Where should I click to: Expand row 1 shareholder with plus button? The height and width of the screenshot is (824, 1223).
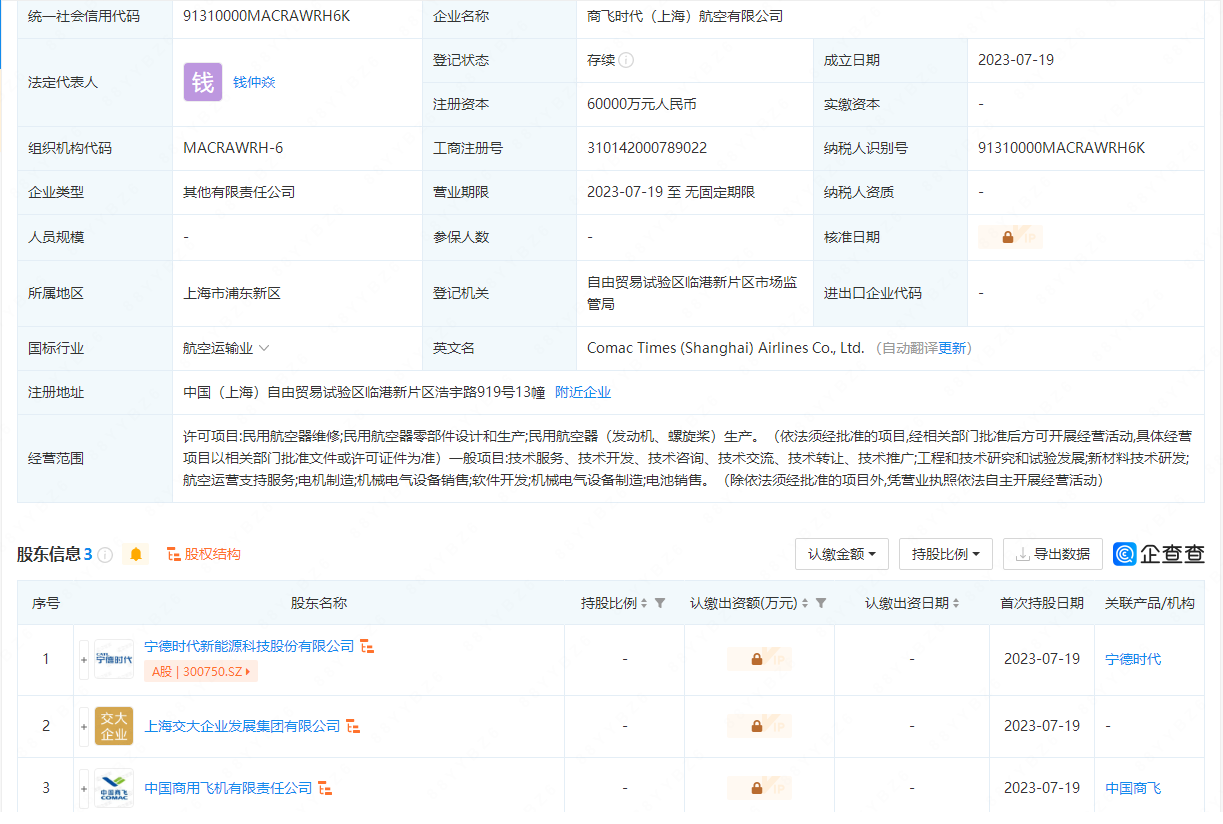click(x=84, y=660)
